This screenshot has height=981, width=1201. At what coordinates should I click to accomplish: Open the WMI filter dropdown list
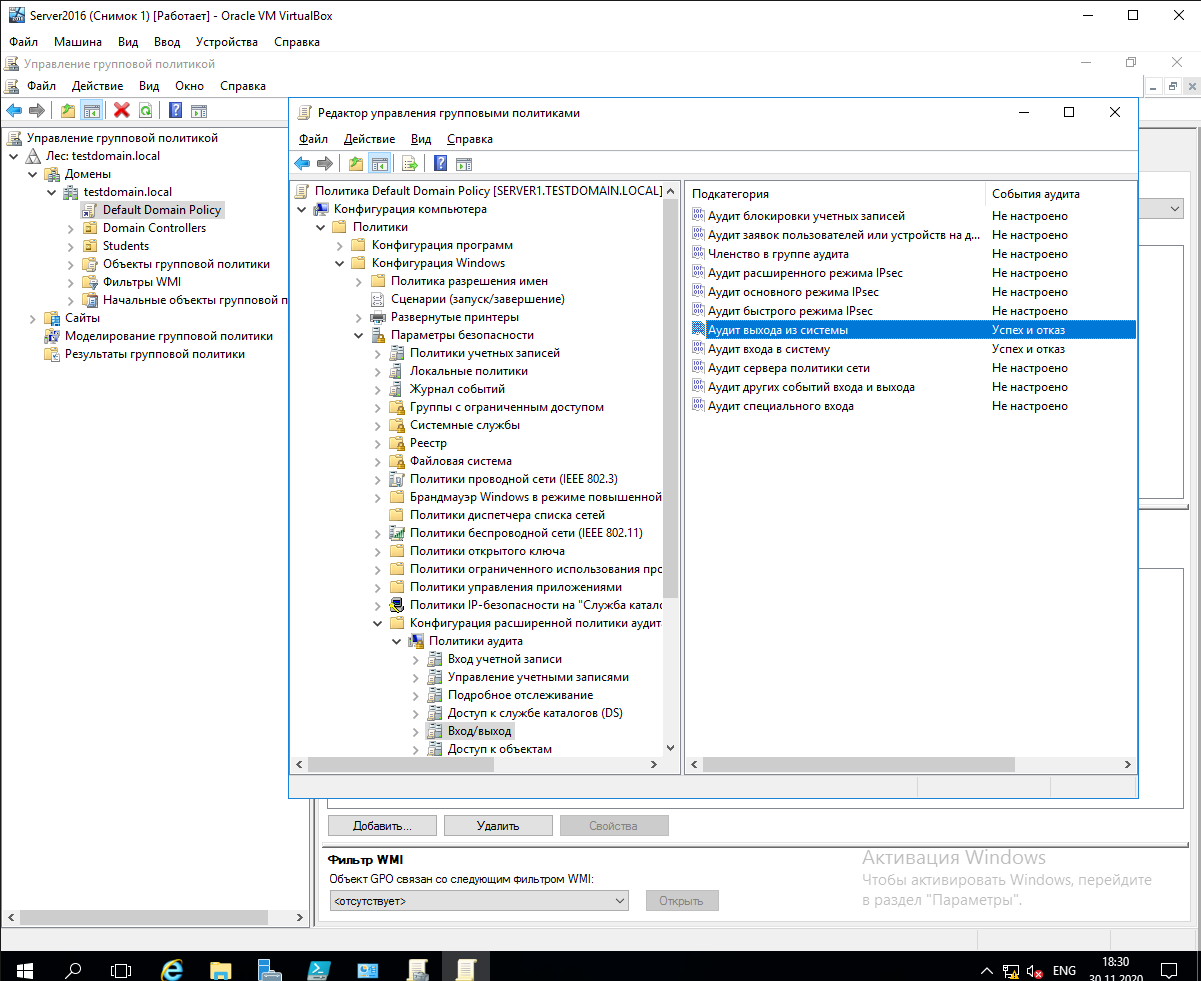pyautogui.click(x=619, y=901)
